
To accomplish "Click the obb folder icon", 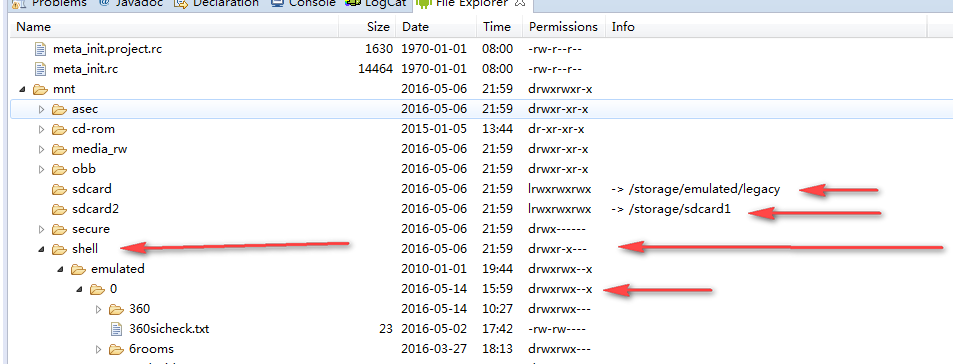I will coord(59,169).
